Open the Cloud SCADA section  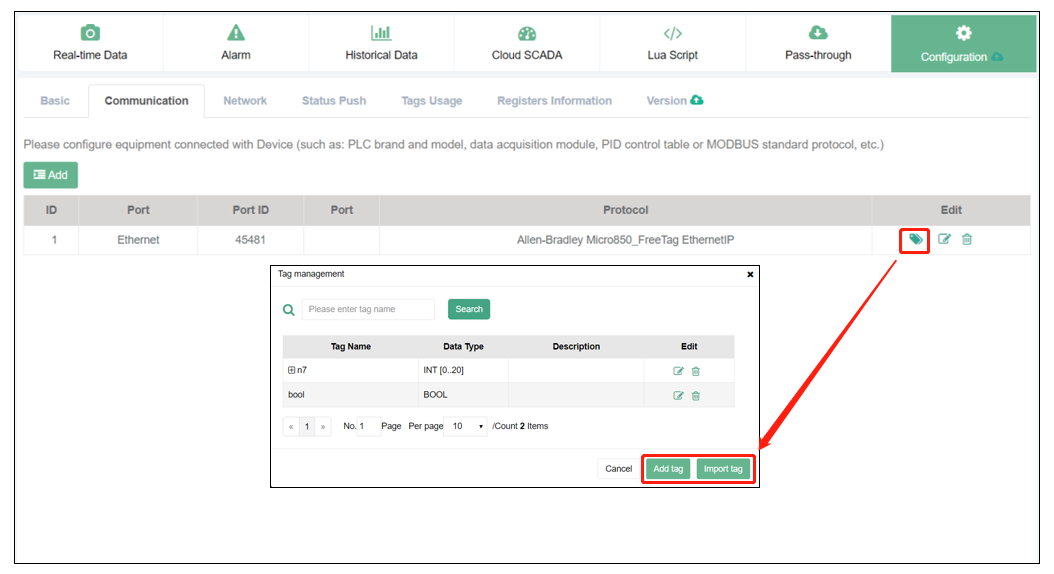tap(527, 44)
